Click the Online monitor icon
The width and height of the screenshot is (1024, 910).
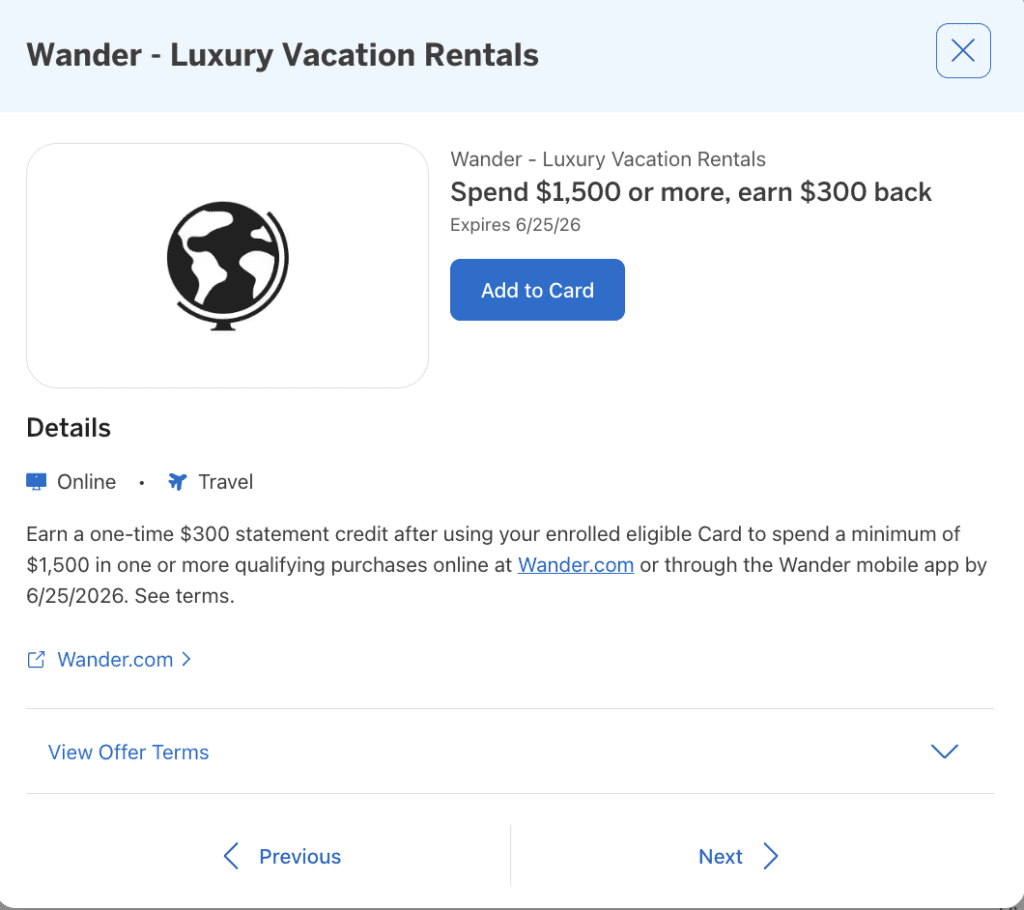36,482
